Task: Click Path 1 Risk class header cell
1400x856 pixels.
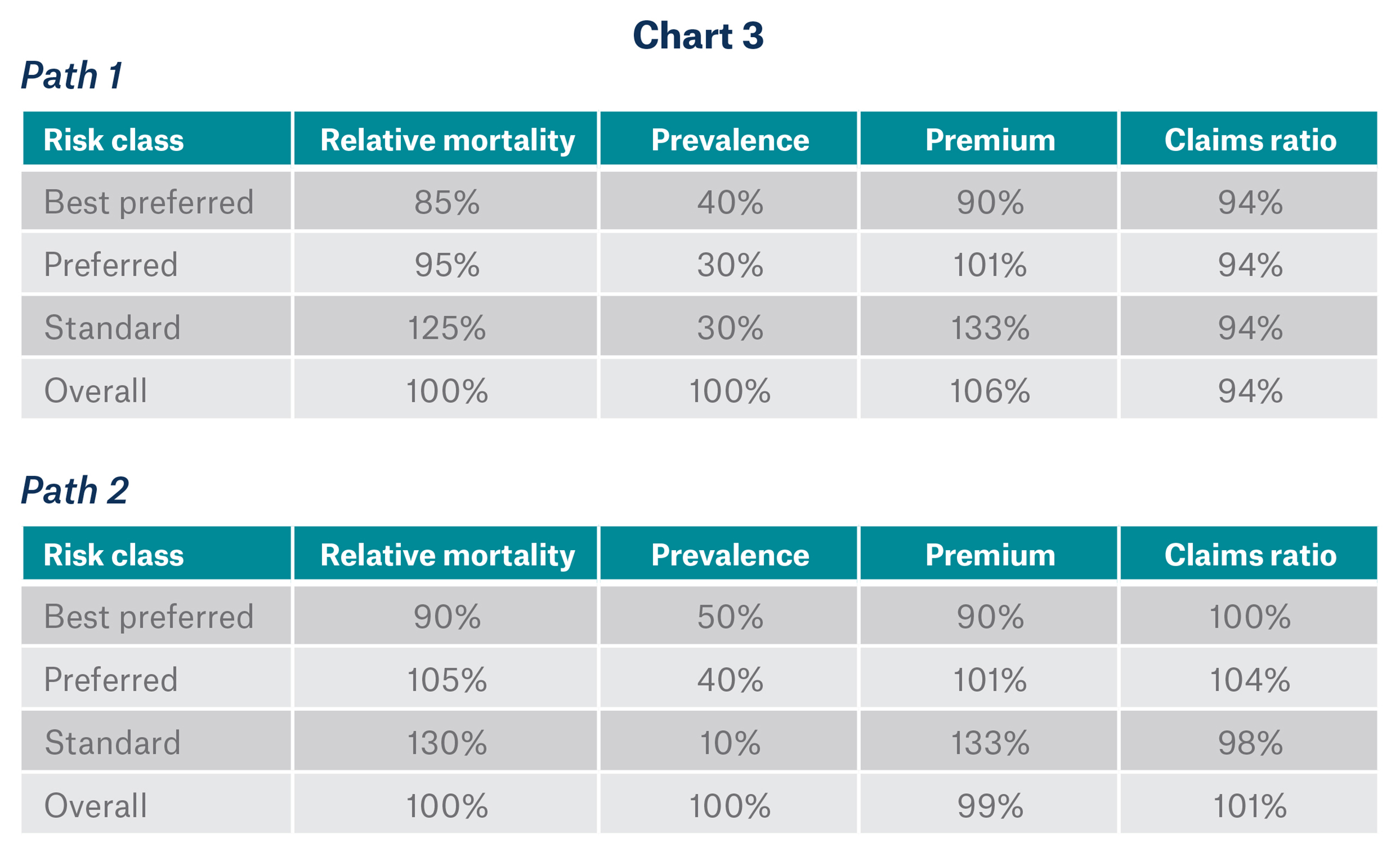Action: (114, 140)
